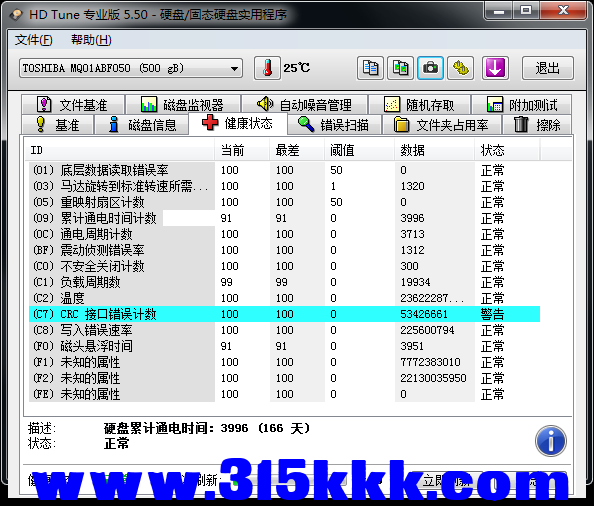Select row (BF) 震动侦测错误率

284,250
